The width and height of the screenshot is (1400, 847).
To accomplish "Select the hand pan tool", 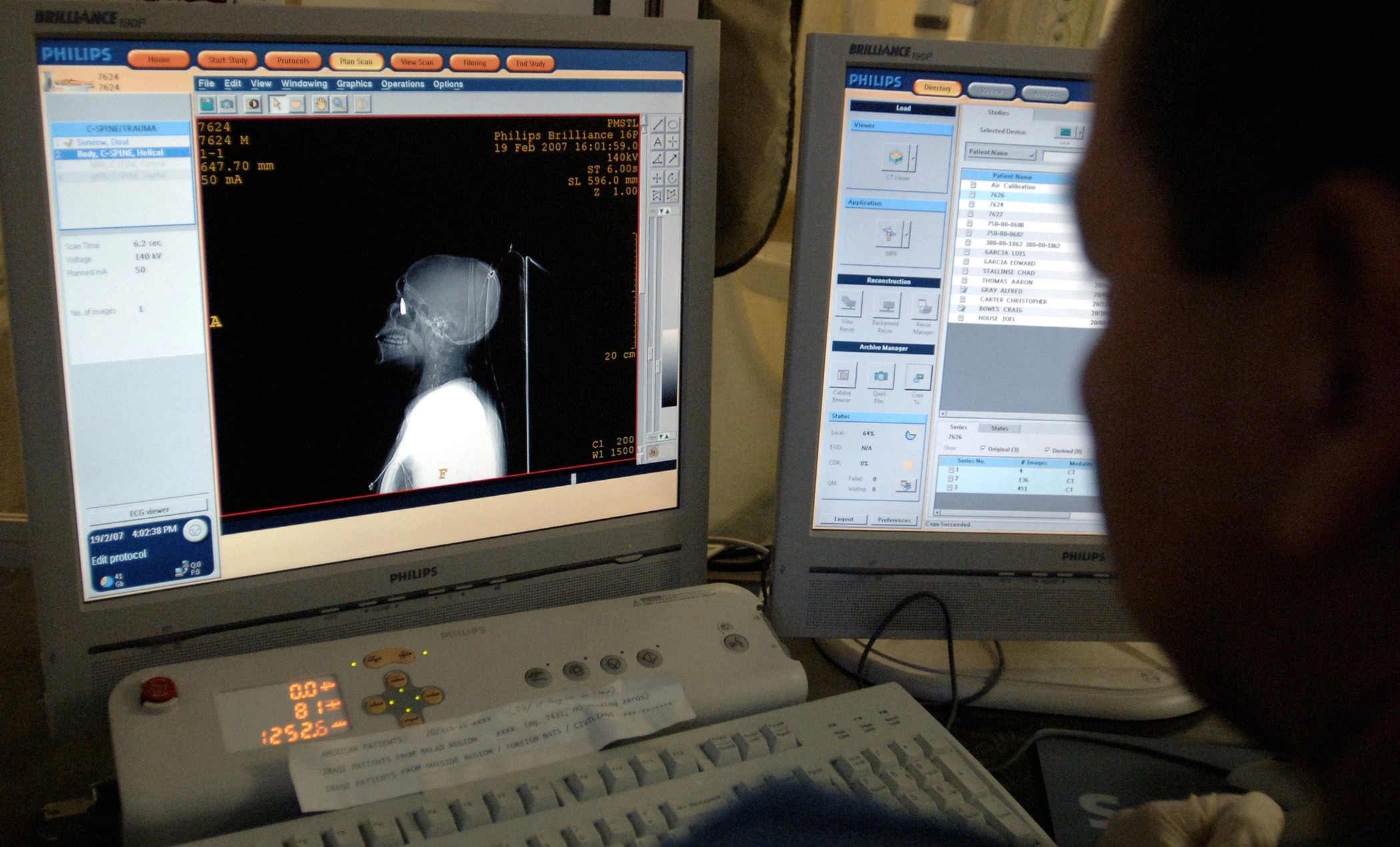I will 321,104.
